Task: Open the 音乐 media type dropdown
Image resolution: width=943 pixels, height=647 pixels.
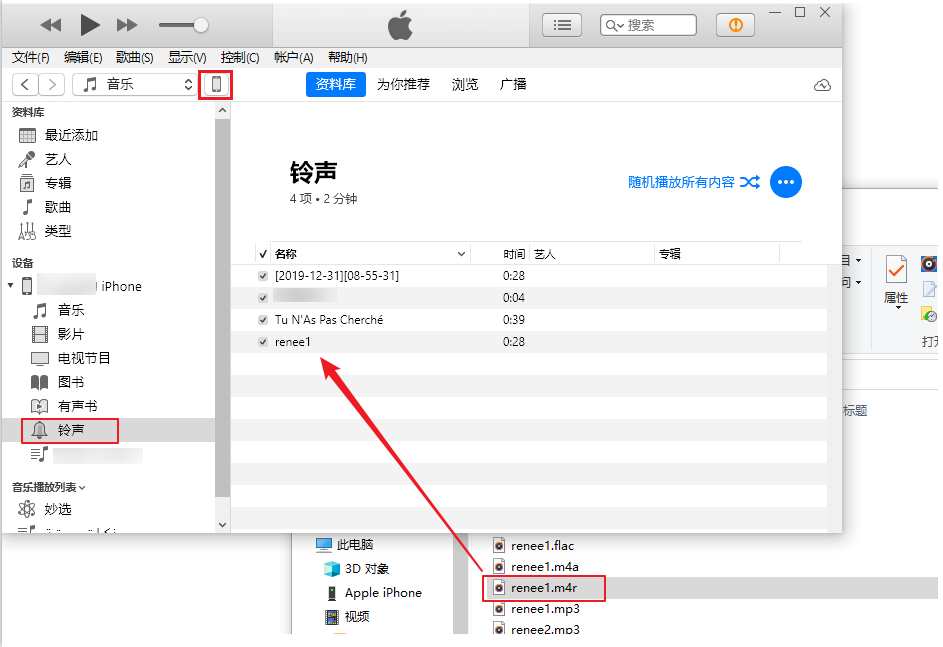Action: click(134, 85)
